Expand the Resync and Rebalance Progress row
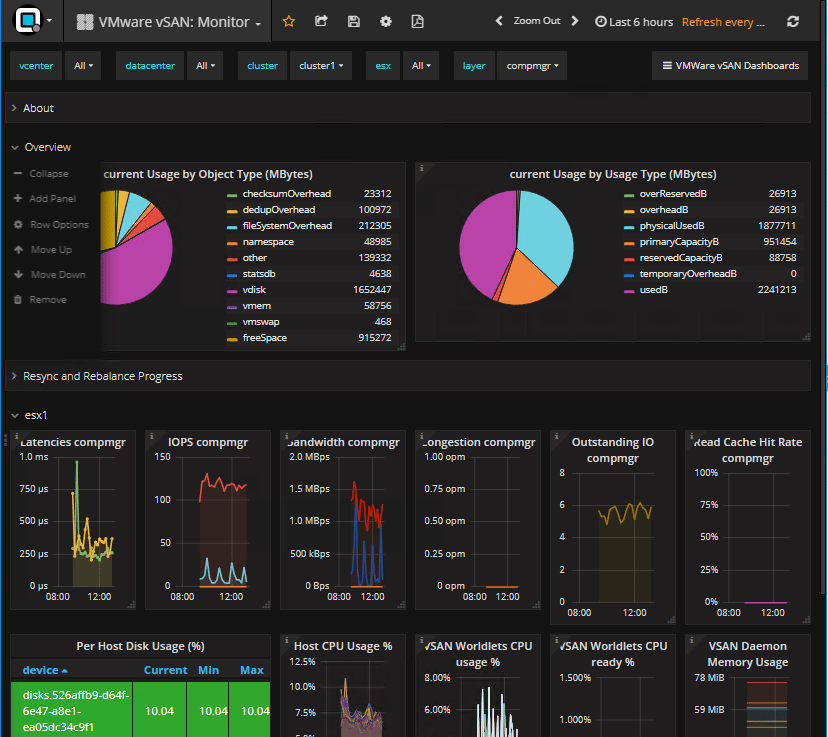Image resolution: width=828 pixels, height=737 pixels. coord(102,376)
